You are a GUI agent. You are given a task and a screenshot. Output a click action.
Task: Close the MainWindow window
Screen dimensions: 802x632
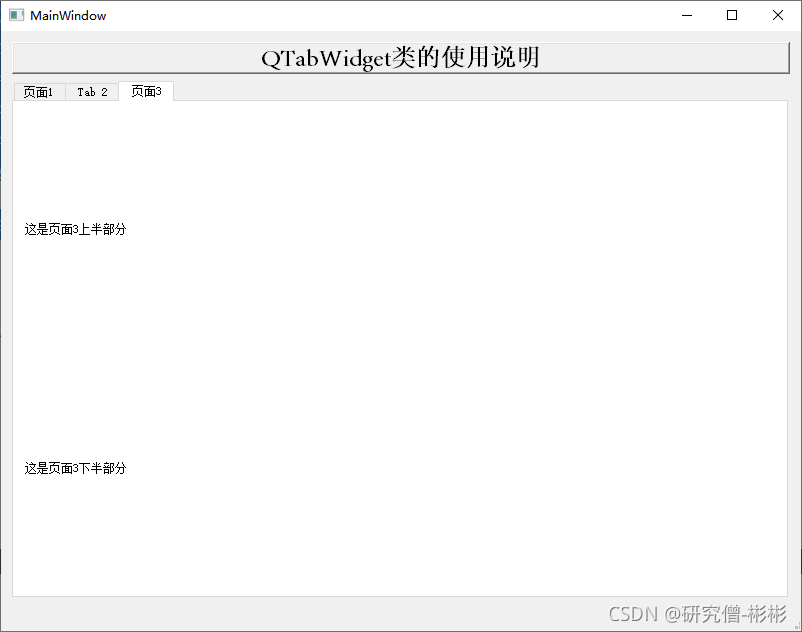pyautogui.click(x=777, y=15)
